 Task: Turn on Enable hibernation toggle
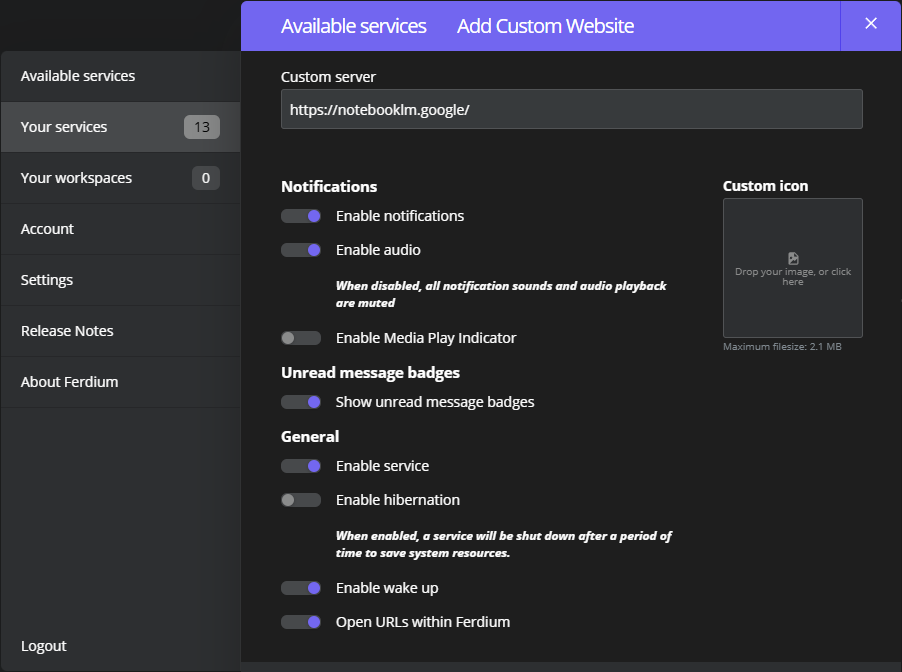301,500
